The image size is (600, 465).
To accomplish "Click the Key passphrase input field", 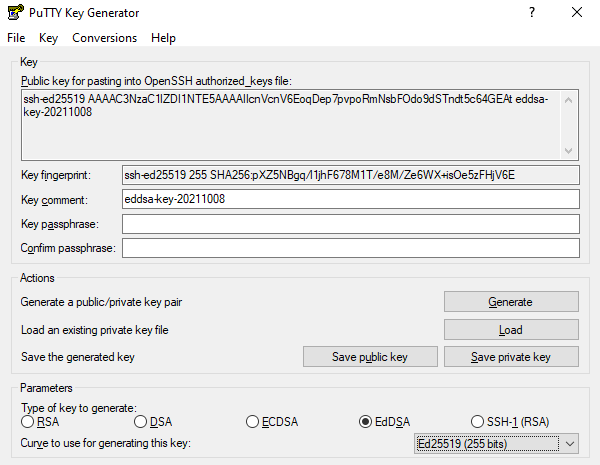I will 350,224.
